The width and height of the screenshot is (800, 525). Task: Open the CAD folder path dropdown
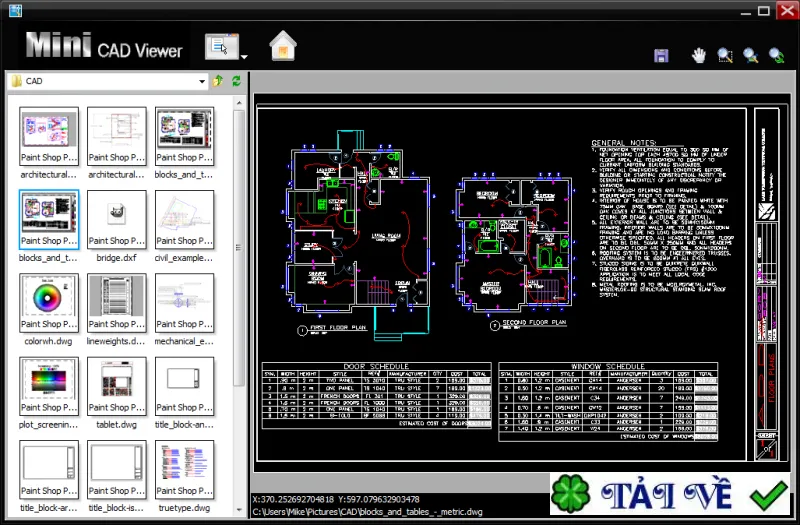[202, 81]
